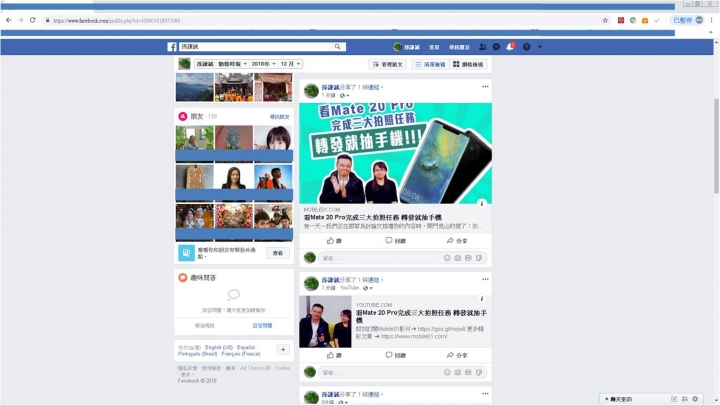
Task: Click comment field under YouTube post
Action: tap(402, 372)
